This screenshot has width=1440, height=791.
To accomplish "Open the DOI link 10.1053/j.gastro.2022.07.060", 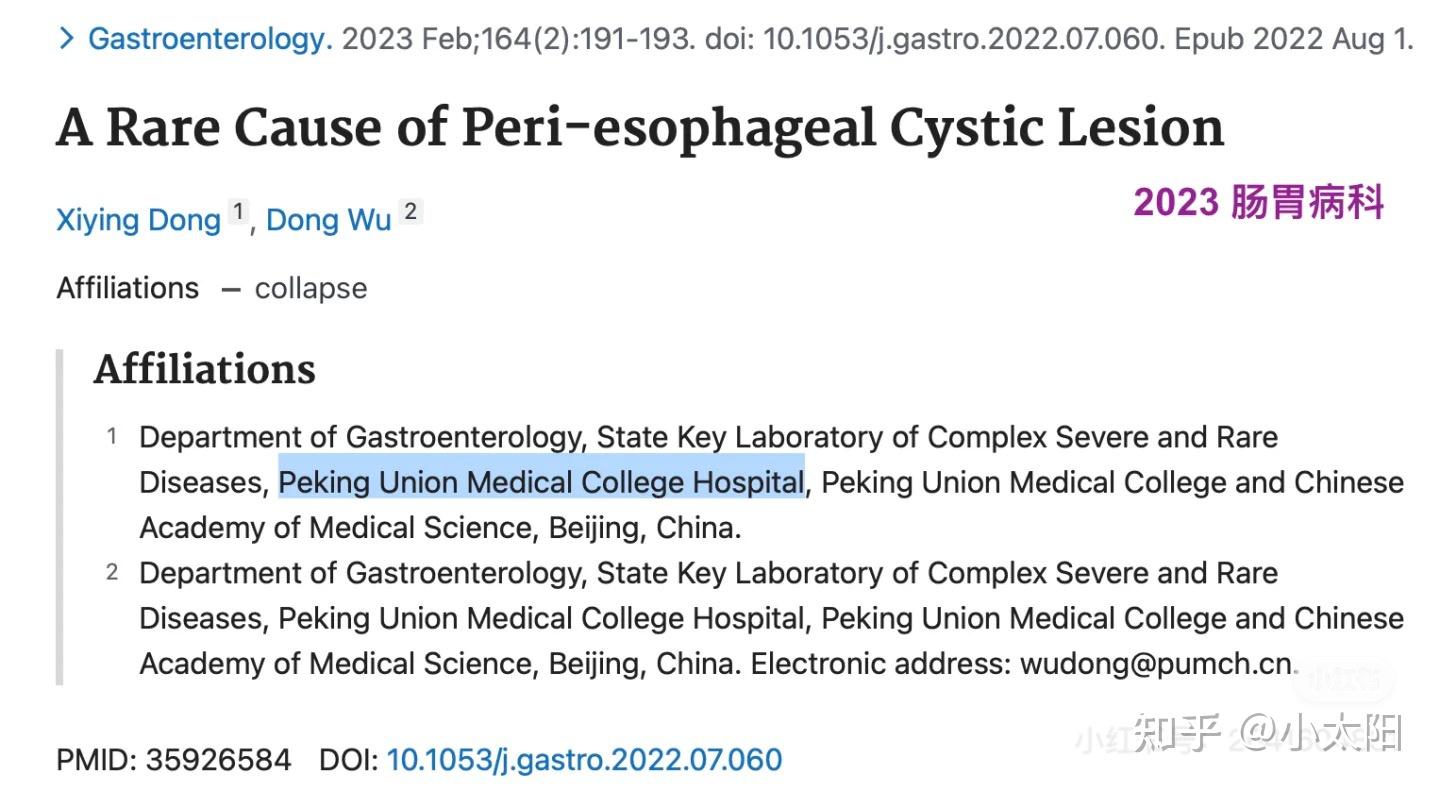I will tap(584, 760).
